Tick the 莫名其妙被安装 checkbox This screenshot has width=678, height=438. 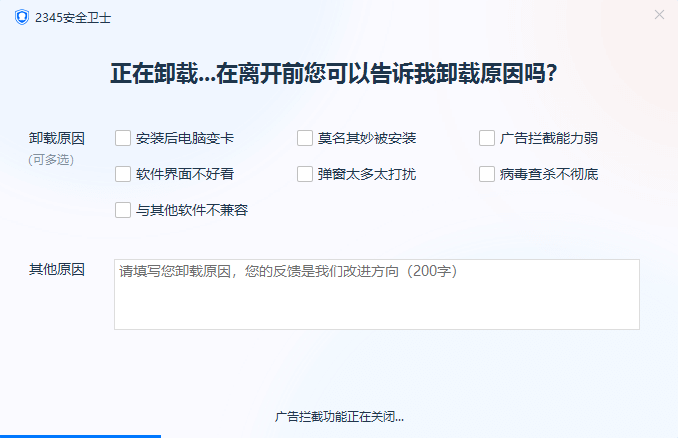305,138
